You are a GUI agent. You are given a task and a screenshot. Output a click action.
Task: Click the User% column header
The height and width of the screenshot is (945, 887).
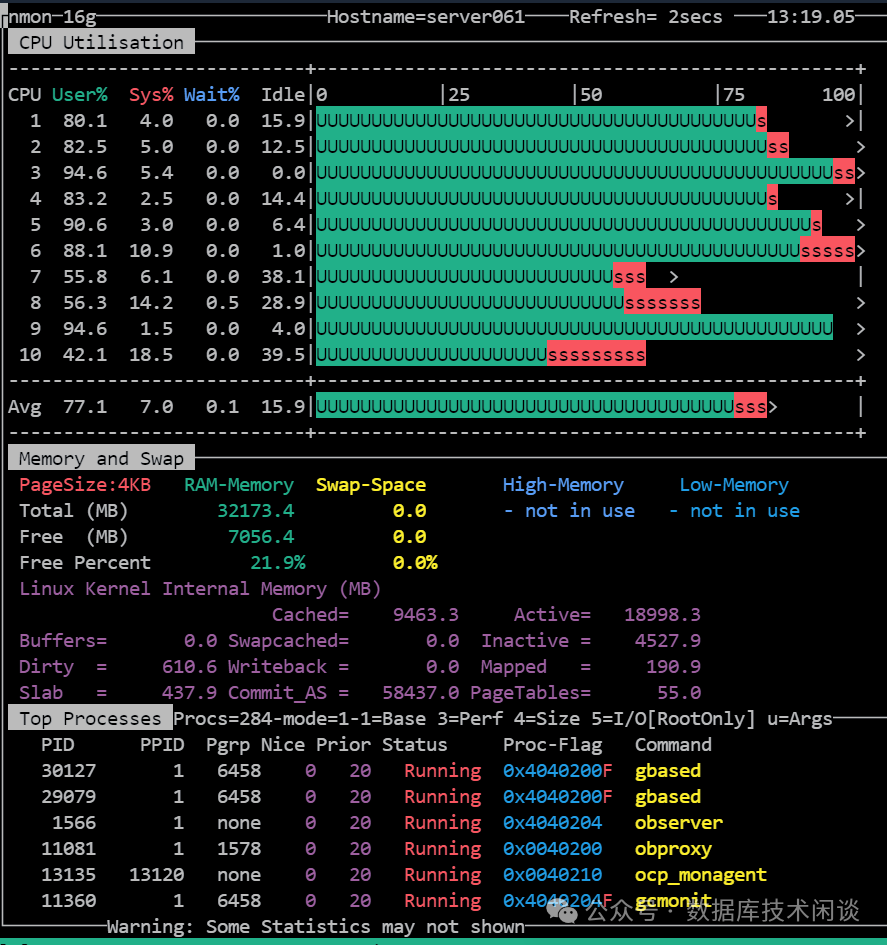pos(80,95)
